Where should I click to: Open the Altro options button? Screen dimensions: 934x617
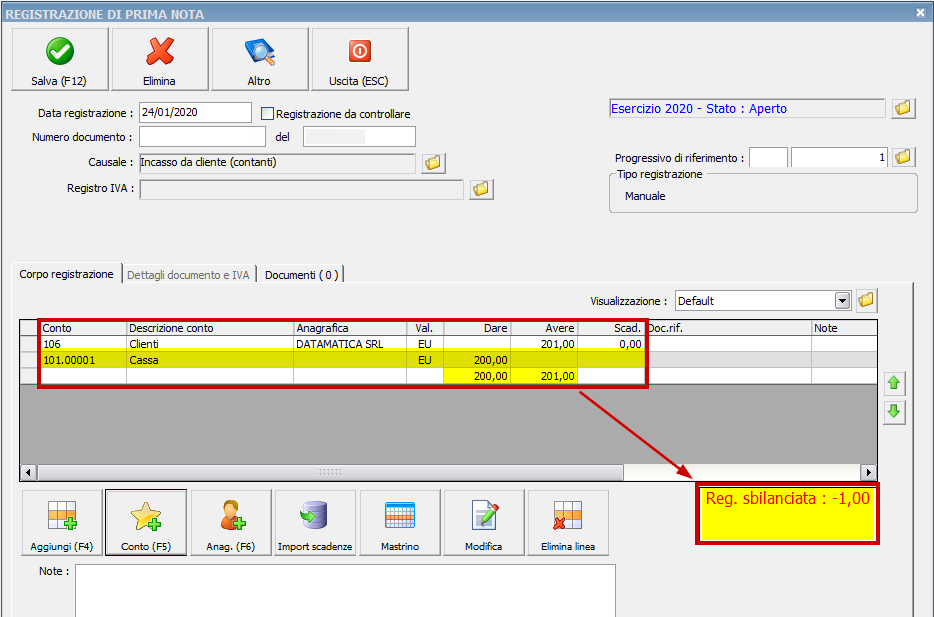point(260,59)
